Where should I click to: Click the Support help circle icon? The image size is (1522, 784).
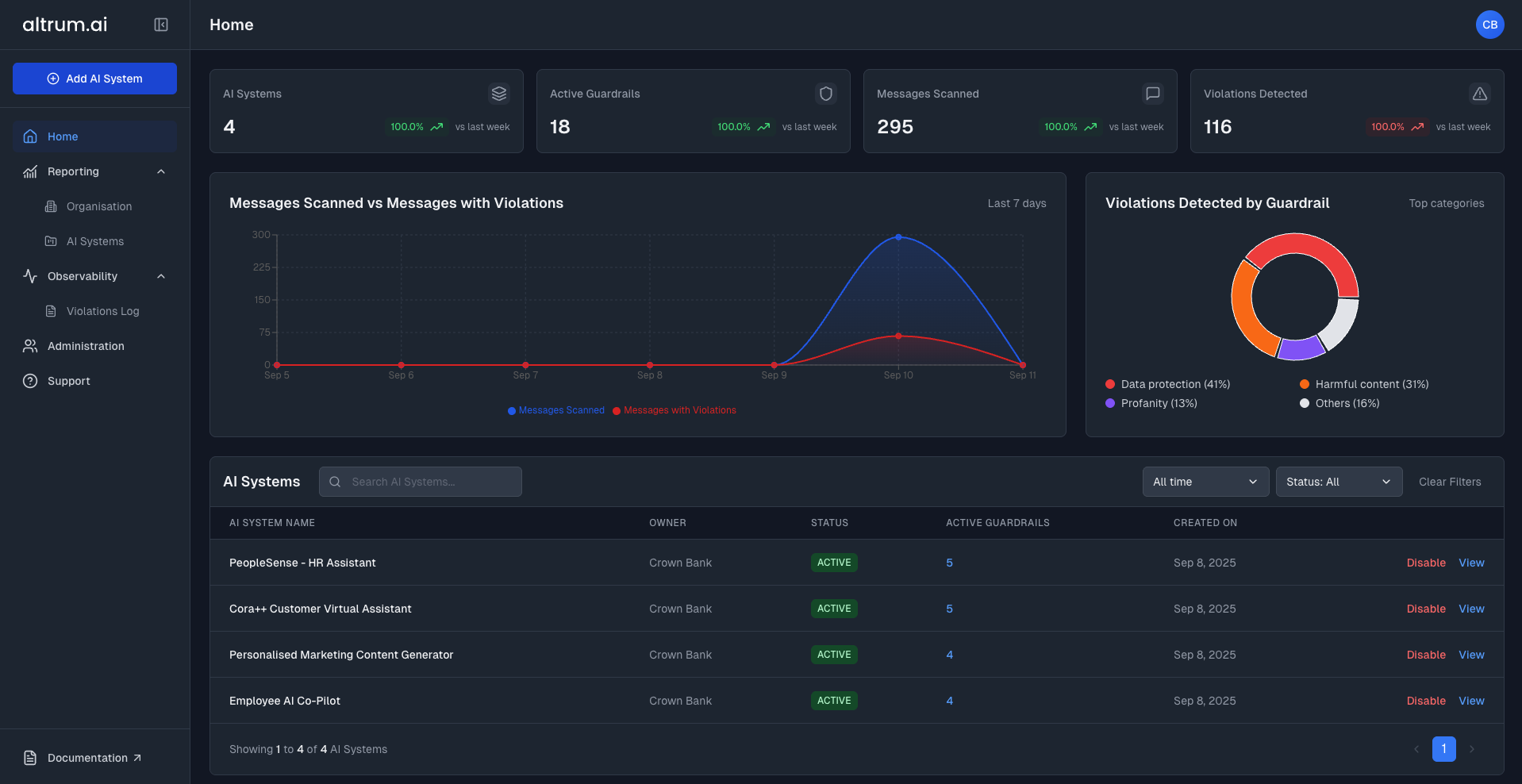pyautogui.click(x=30, y=381)
